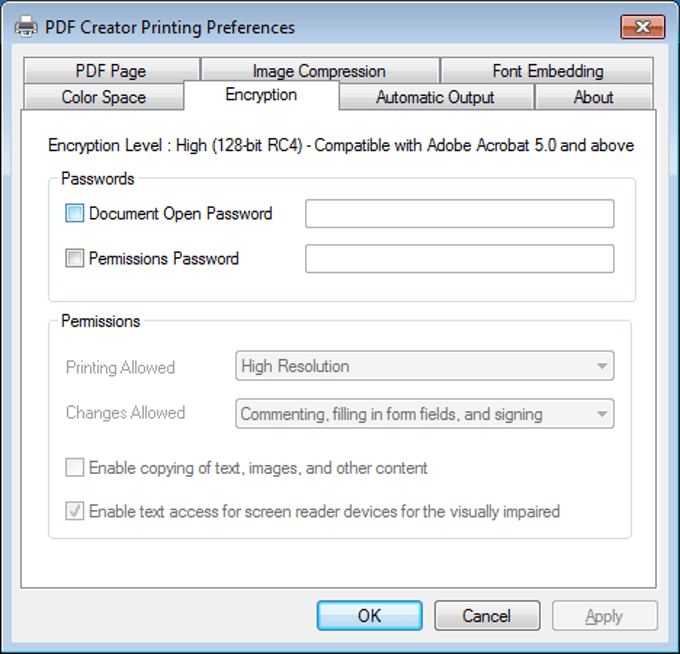Click the Permissions Password text field
680x654 pixels.
pos(459,259)
